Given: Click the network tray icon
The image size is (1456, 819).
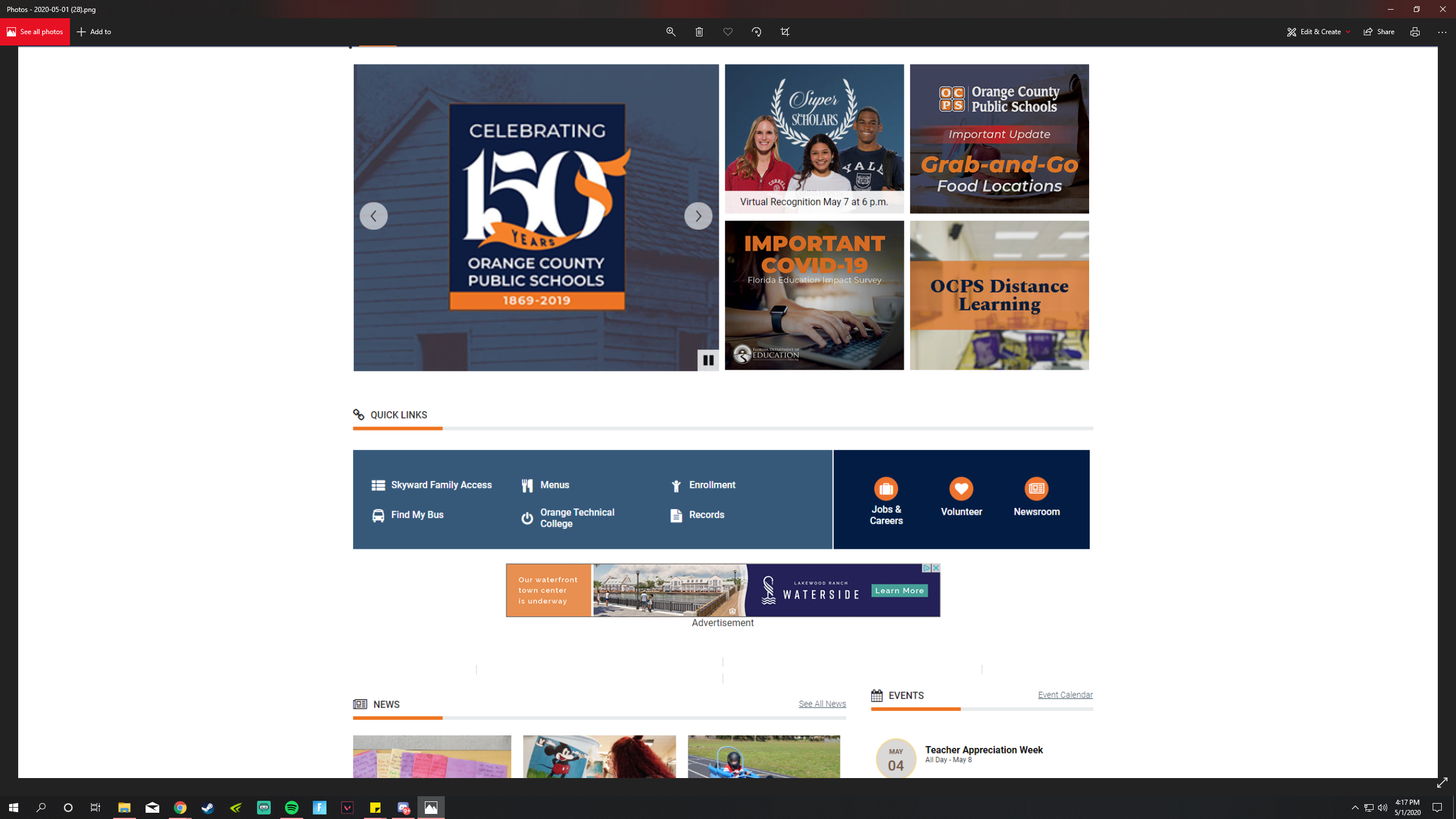Looking at the screenshot, I should coord(1369,808).
